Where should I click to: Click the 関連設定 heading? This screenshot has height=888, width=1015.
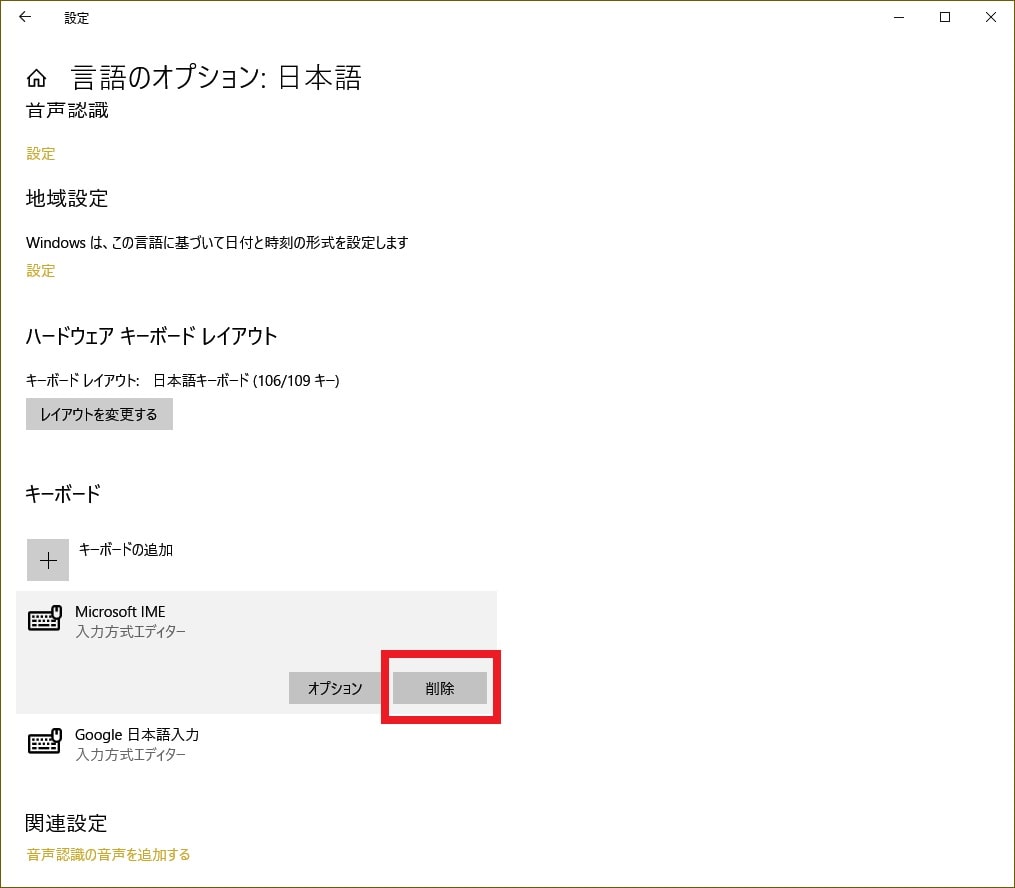(66, 823)
